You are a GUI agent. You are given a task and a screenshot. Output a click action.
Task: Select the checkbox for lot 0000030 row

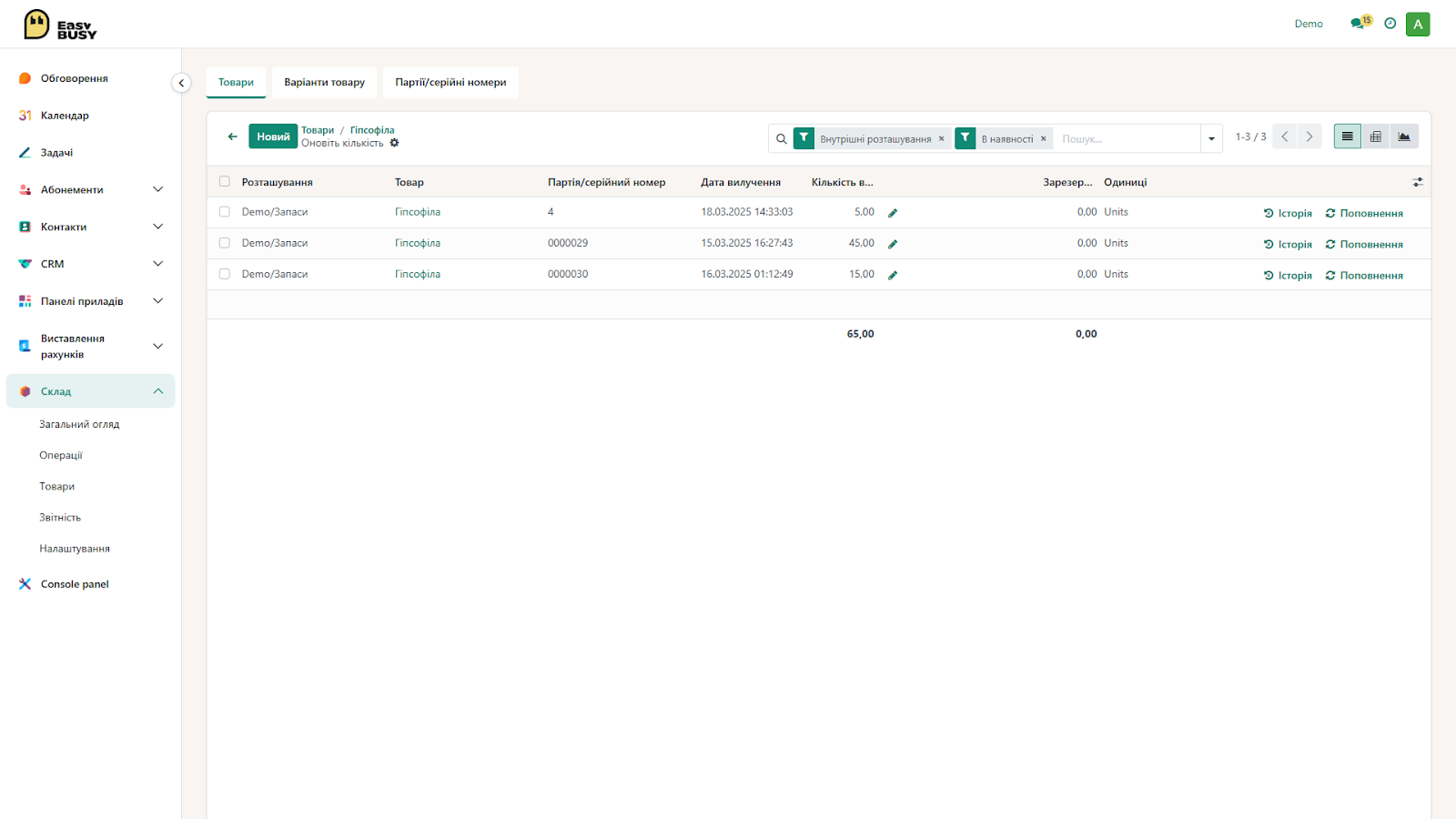click(225, 274)
